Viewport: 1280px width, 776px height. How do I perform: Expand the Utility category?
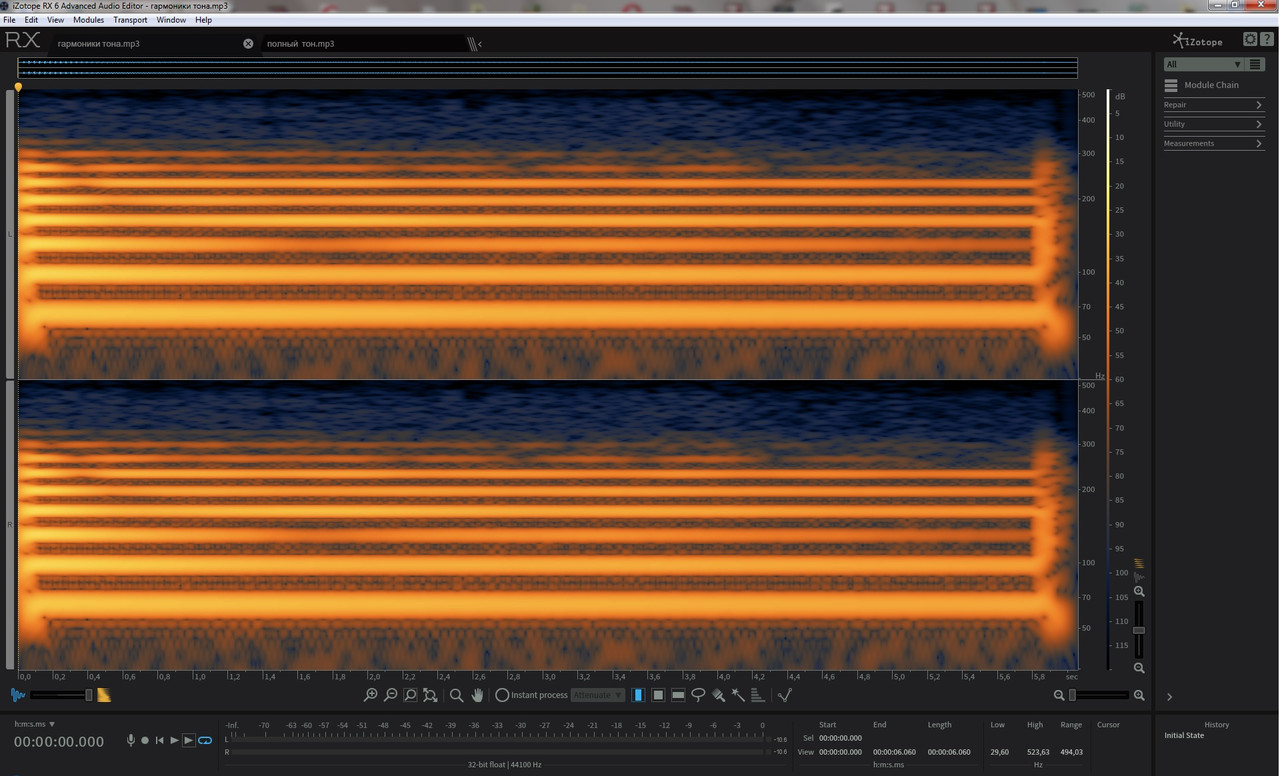[1213, 124]
